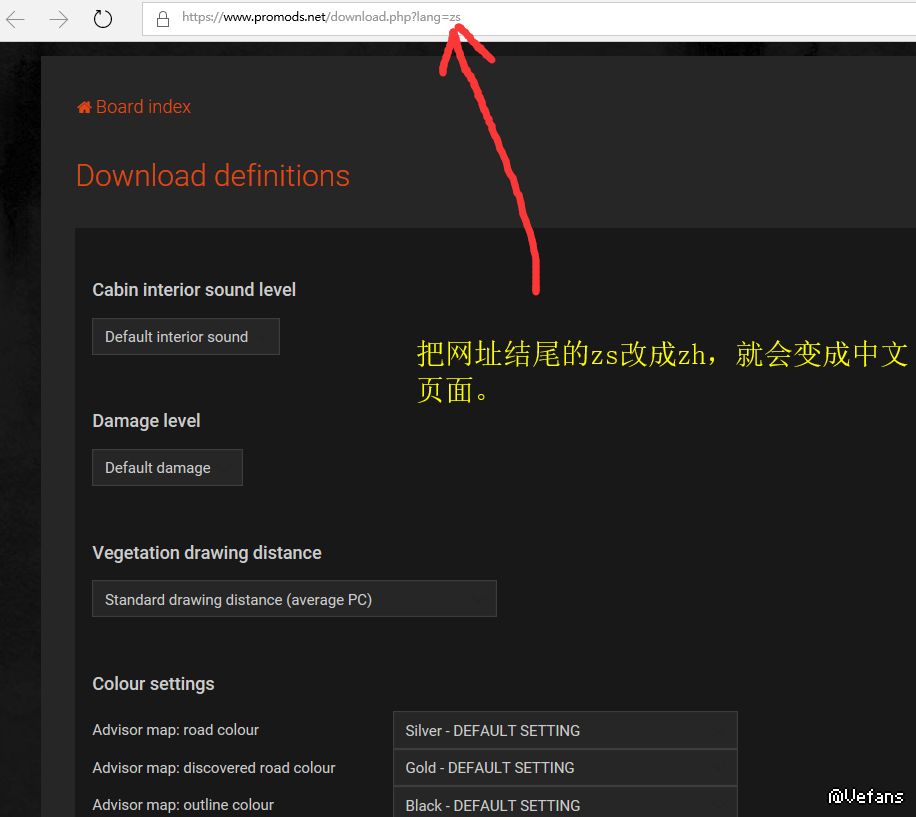The image size is (916, 817).
Task: Open the Standard drawing distance dropdown
Action: pyautogui.click(x=294, y=599)
